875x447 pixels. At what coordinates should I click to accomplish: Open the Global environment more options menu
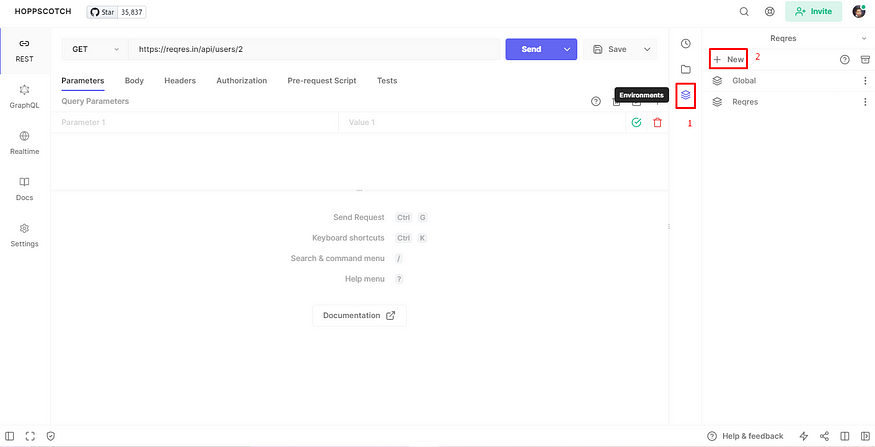point(865,81)
